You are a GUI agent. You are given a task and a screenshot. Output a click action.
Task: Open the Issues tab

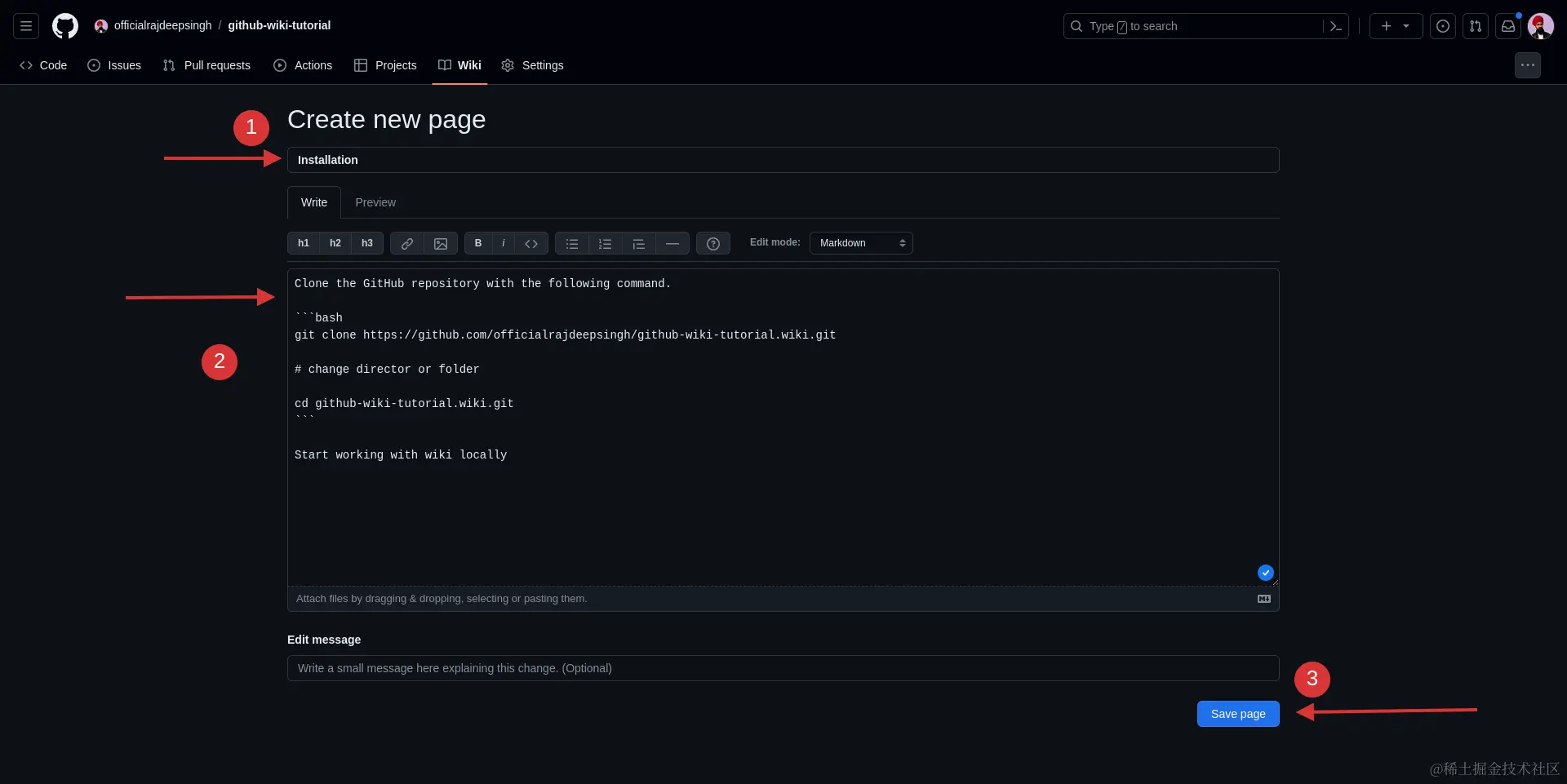pyautogui.click(x=114, y=65)
